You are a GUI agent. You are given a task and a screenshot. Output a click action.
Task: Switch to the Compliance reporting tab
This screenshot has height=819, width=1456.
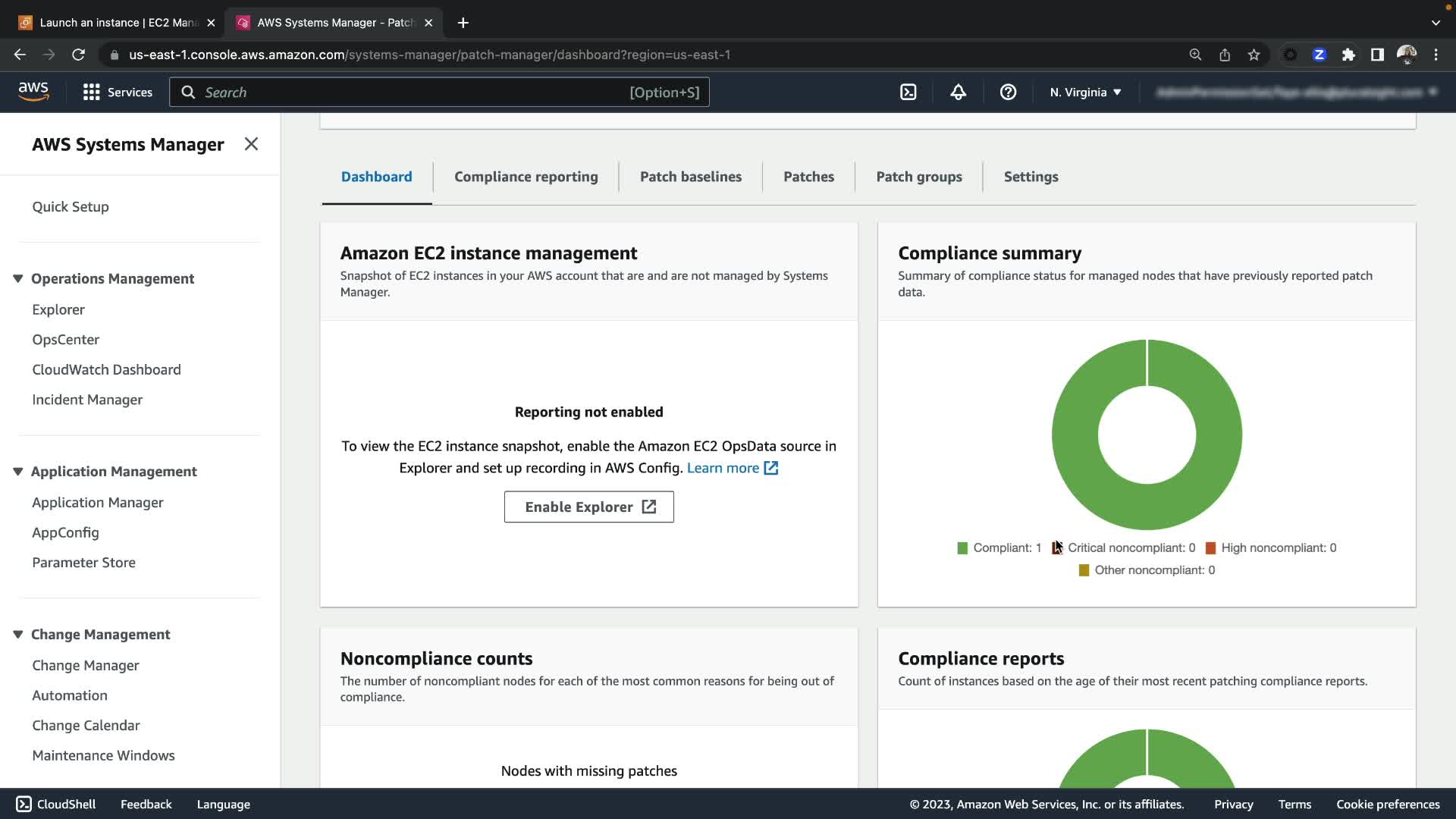click(x=526, y=177)
